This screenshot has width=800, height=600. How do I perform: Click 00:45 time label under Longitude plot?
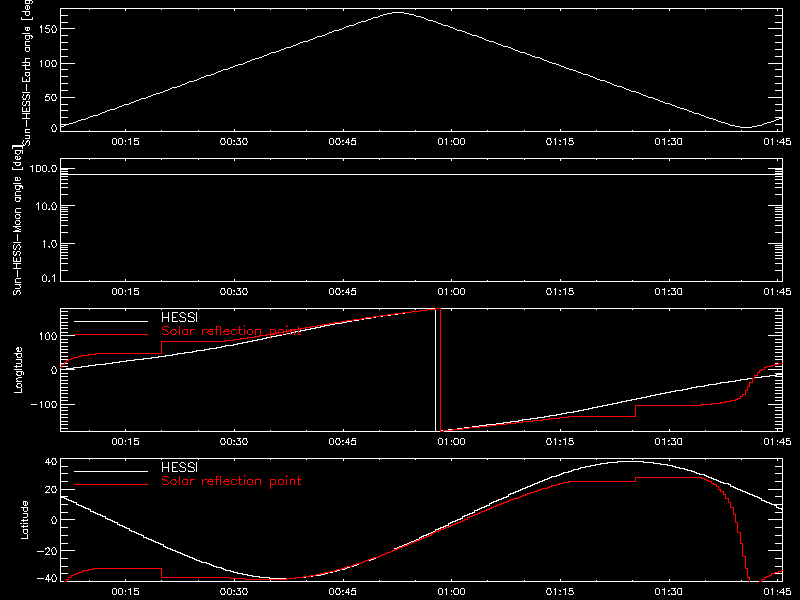pos(343,442)
